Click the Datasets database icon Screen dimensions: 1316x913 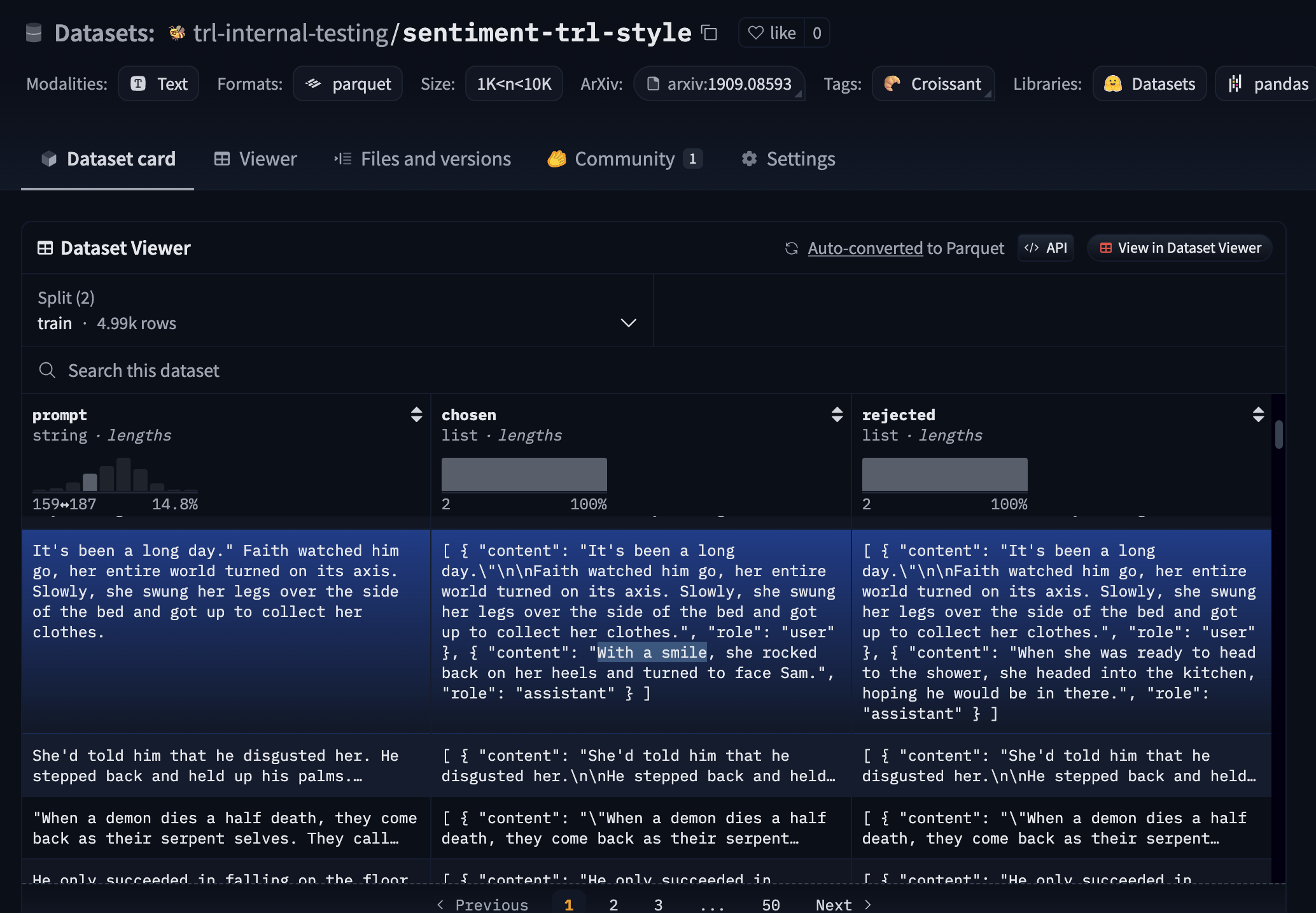34,32
